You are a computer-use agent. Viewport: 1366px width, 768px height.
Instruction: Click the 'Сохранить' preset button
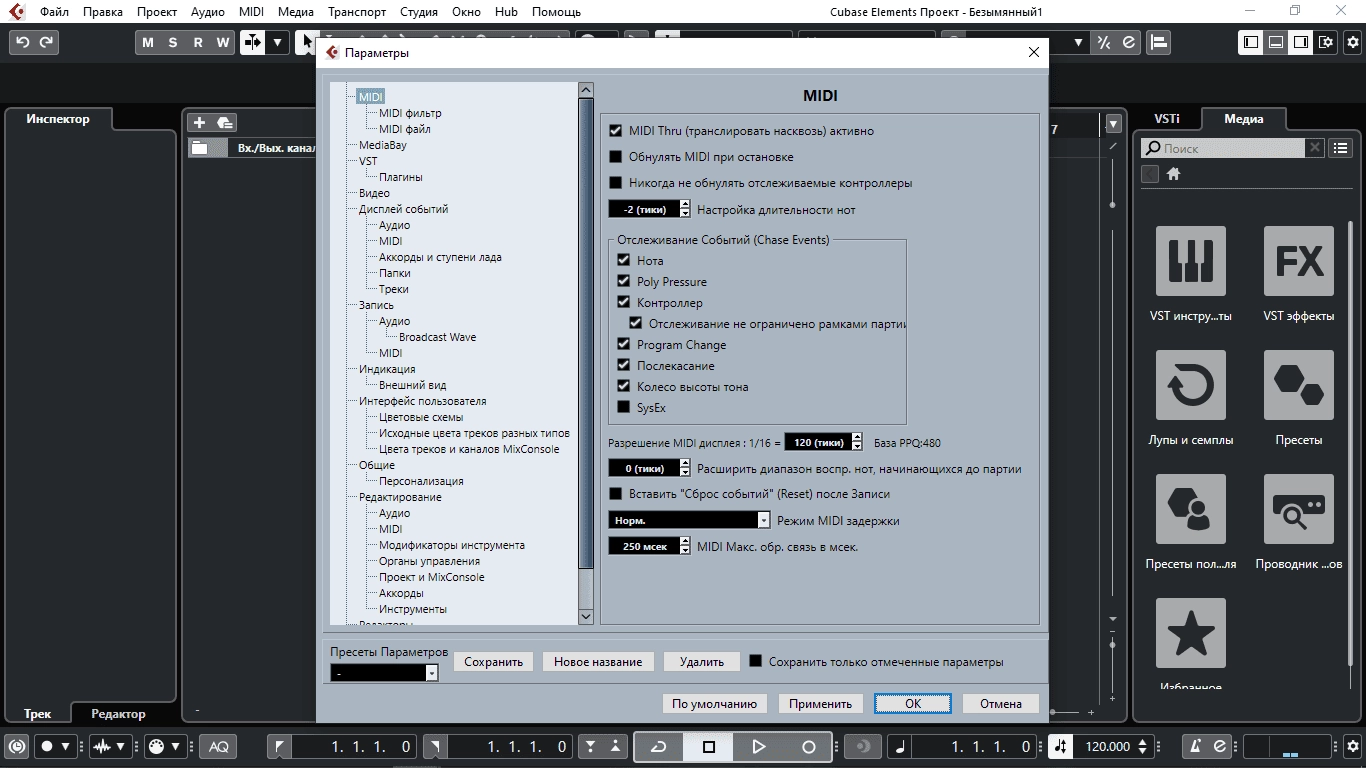click(493, 662)
